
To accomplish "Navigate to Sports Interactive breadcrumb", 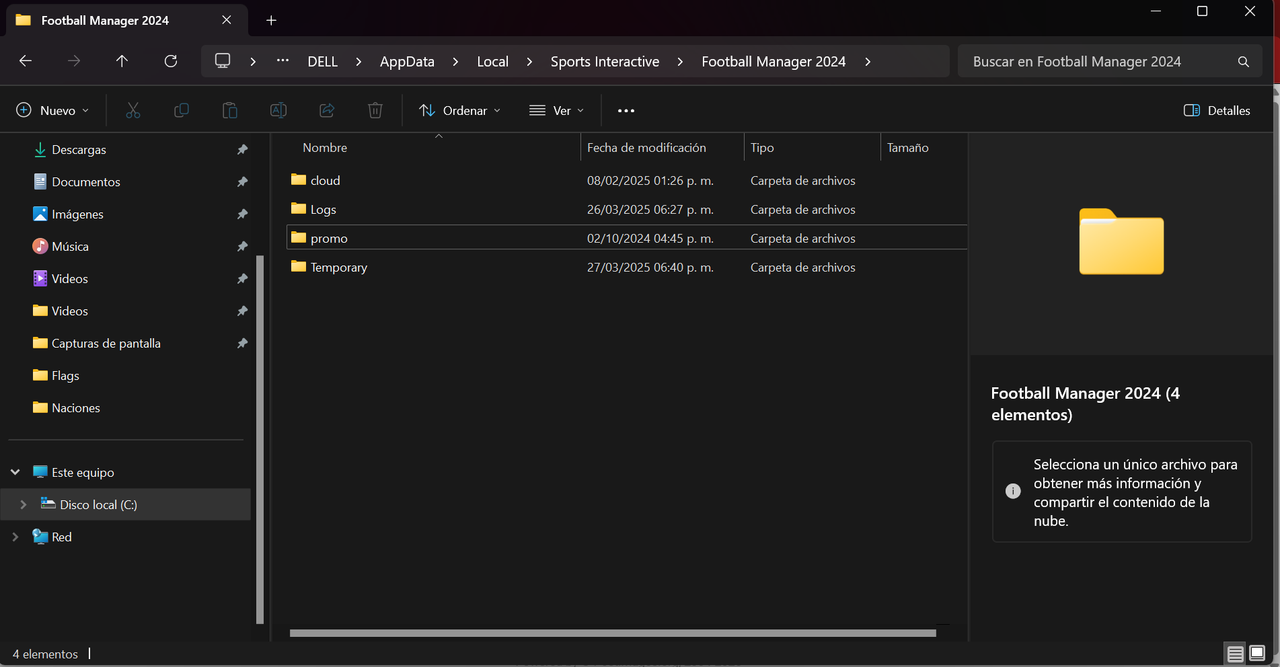I will pyautogui.click(x=605, y=62).
